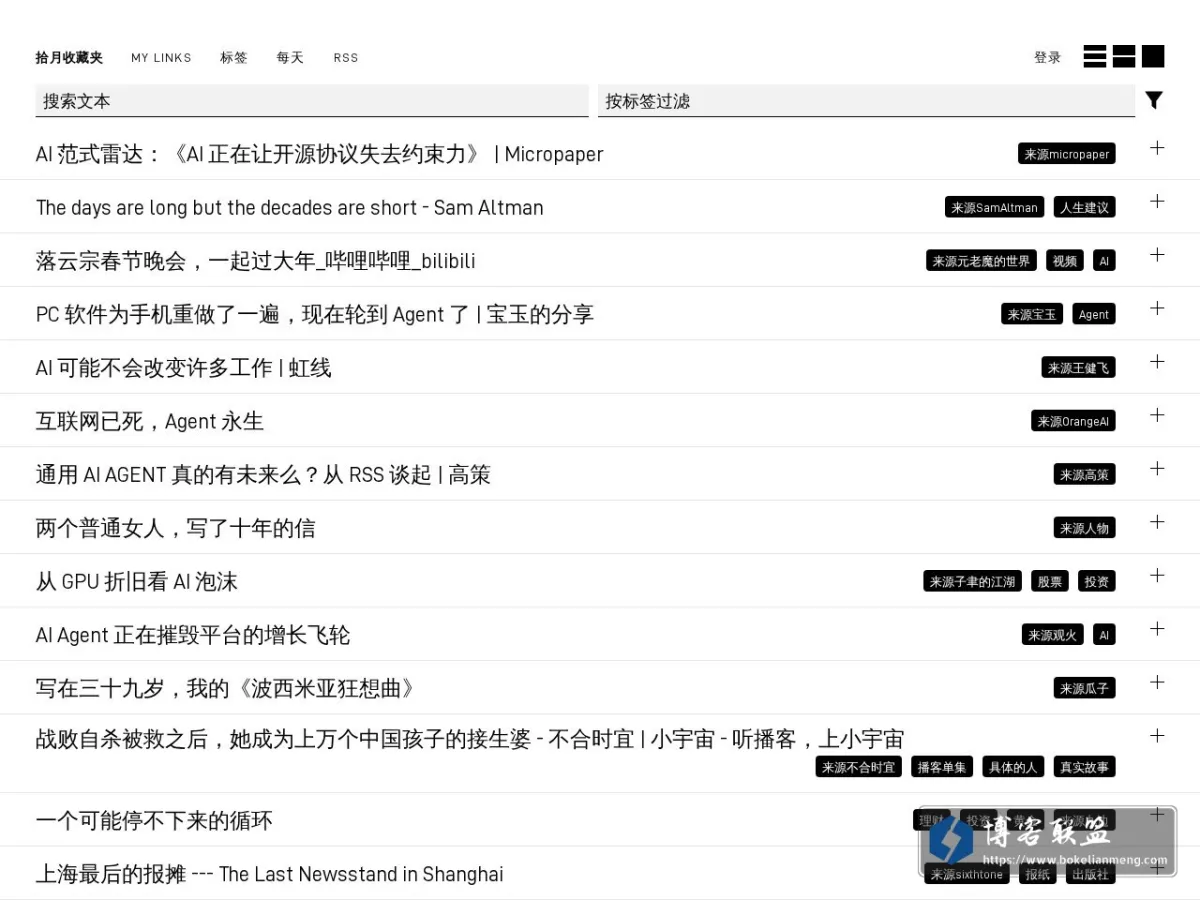Open 拾月收藏夹 home link
Screen dimensions: 1200x900
click(x=69, y=58)
